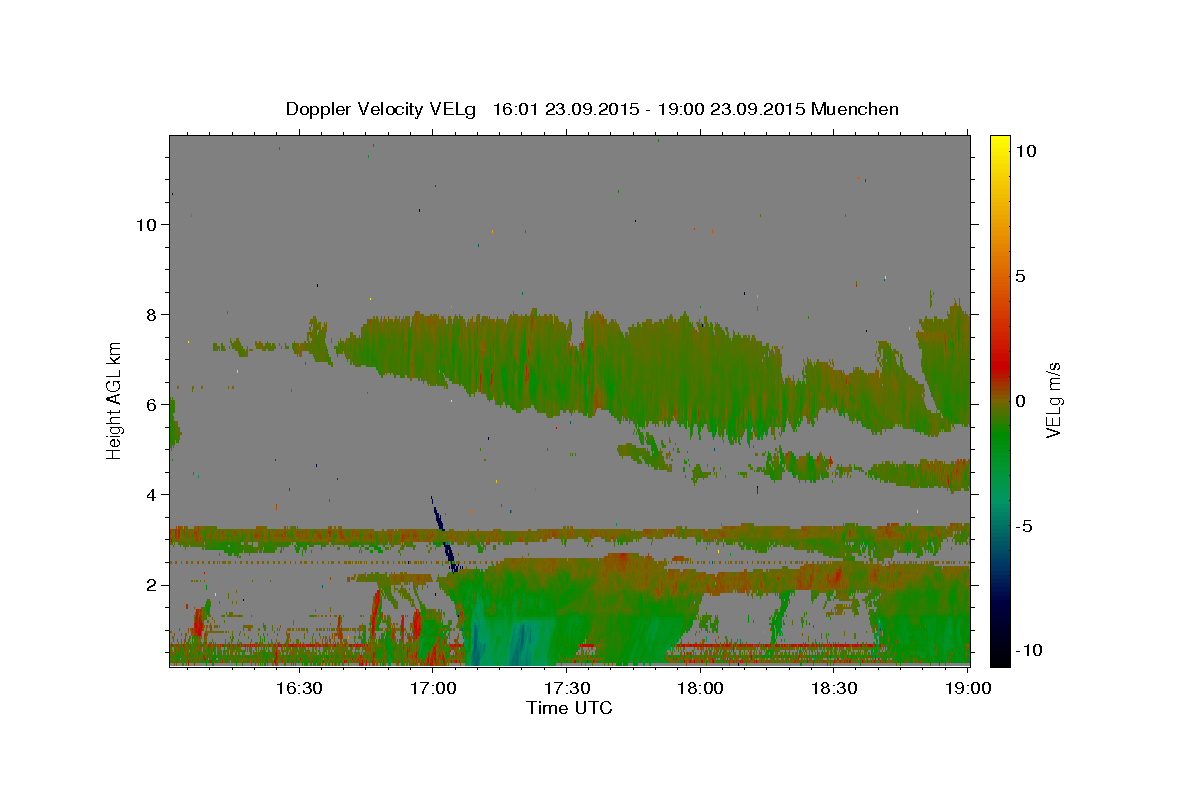Image resolution: width=1200 pixels, height=800 pixels.
Task: Click the end date '19:00 23.09.2015' in title
Action: click(x=732, y=109)
